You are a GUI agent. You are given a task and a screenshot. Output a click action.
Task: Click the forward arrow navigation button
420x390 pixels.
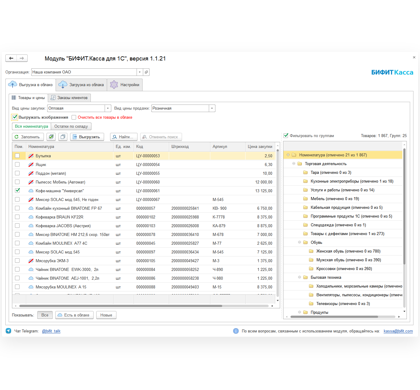(22, 58)
